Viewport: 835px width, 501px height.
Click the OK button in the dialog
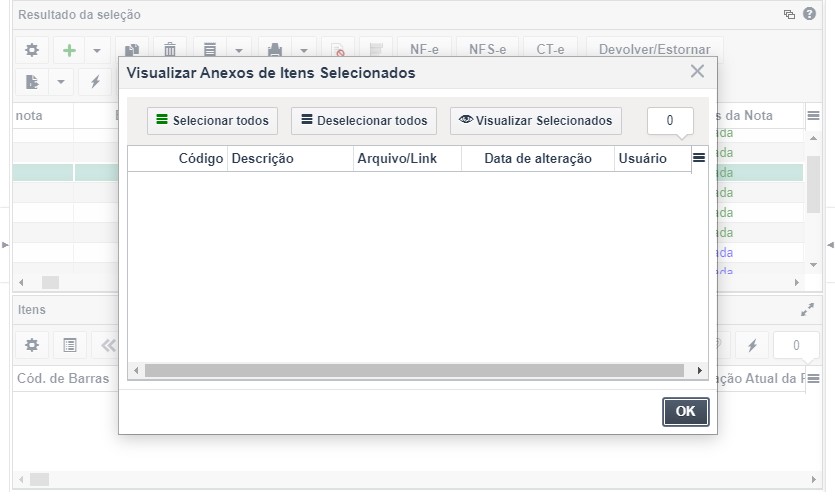pyautogui.click(x=685, y=411)
